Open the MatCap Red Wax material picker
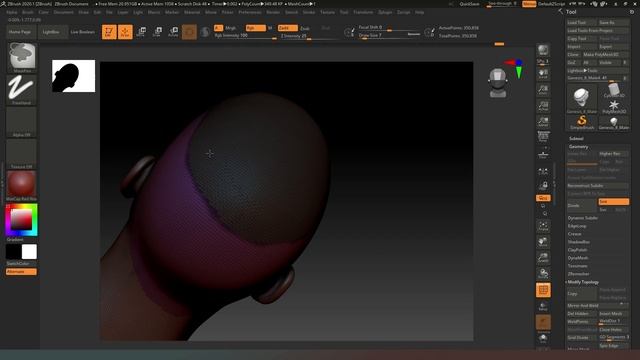 21,186
